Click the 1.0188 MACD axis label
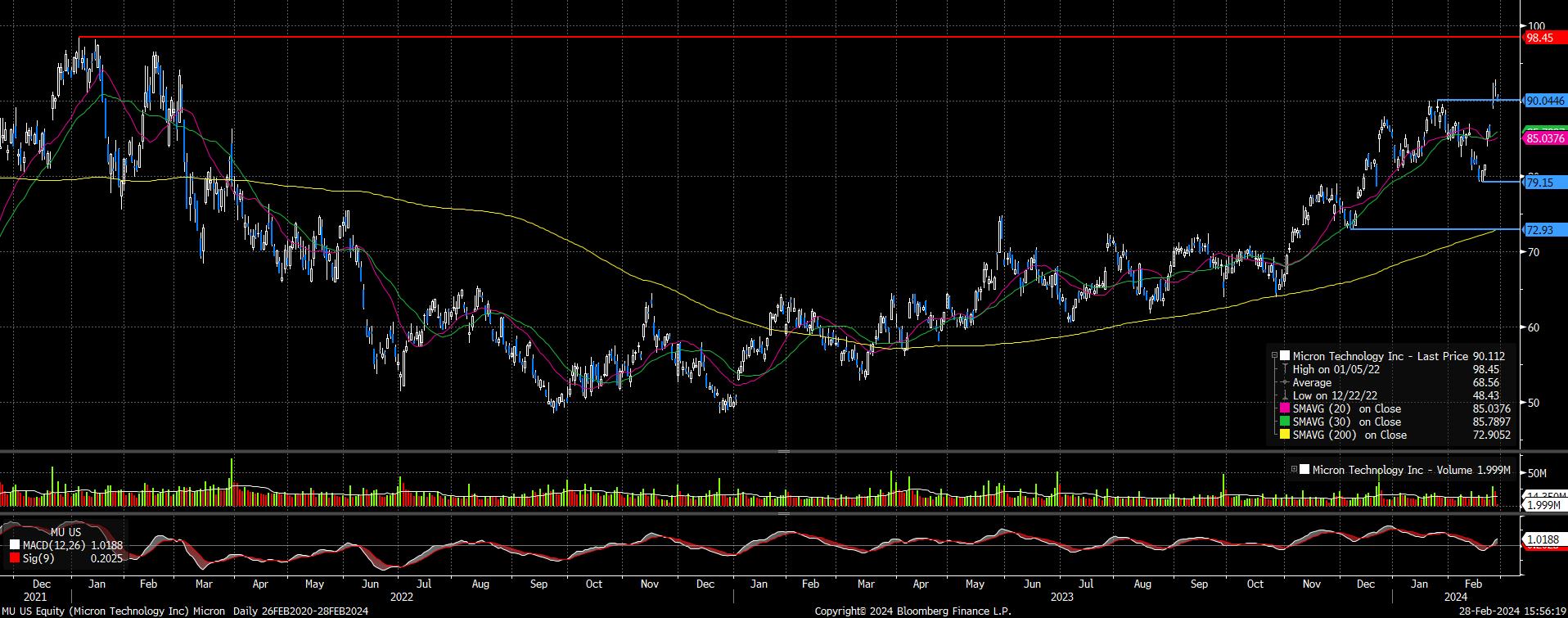The width and height of the screenshot is (1568, 618). tap(1544, 539)
